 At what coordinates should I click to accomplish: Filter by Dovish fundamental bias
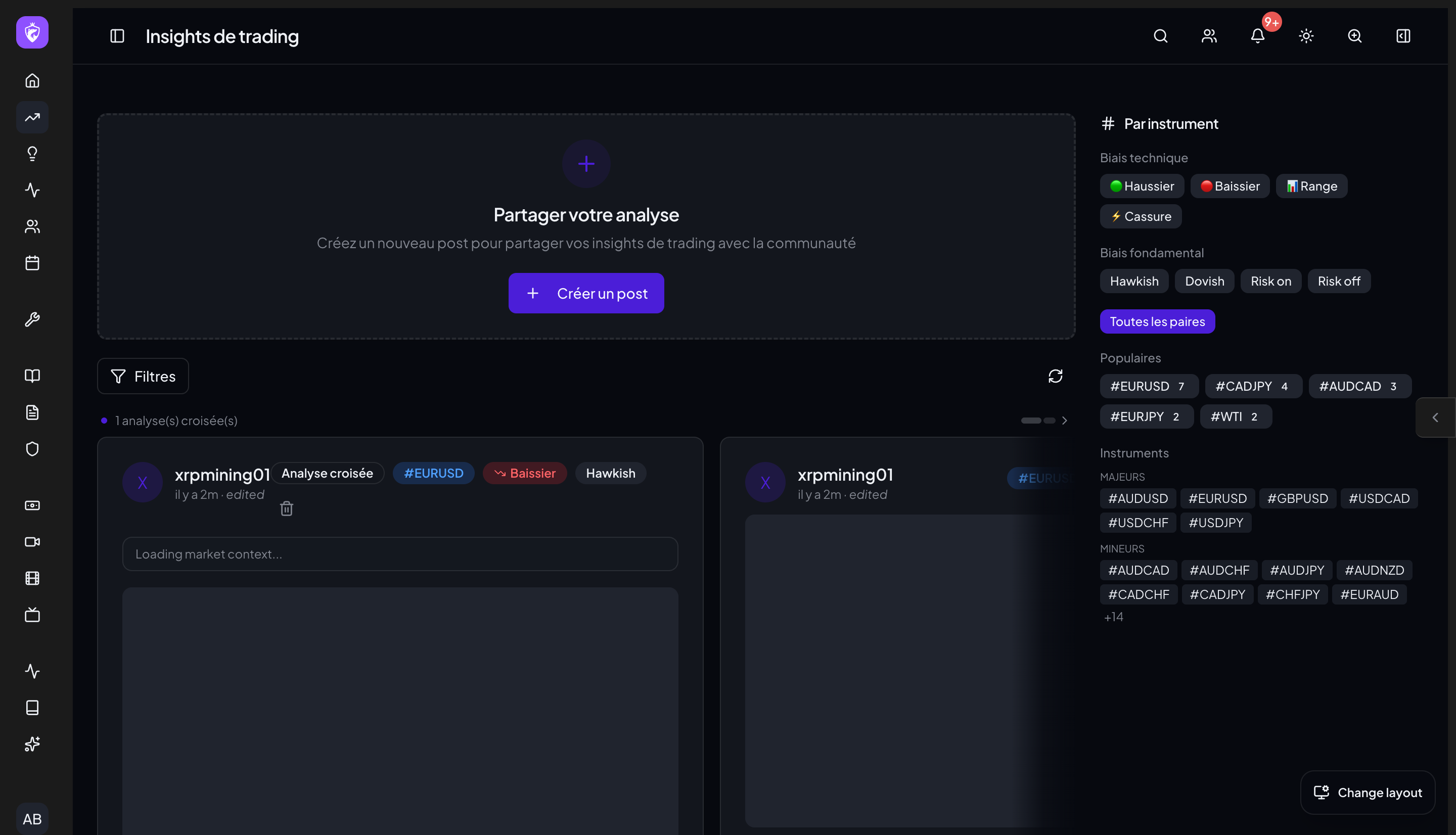coord(1204,281)
